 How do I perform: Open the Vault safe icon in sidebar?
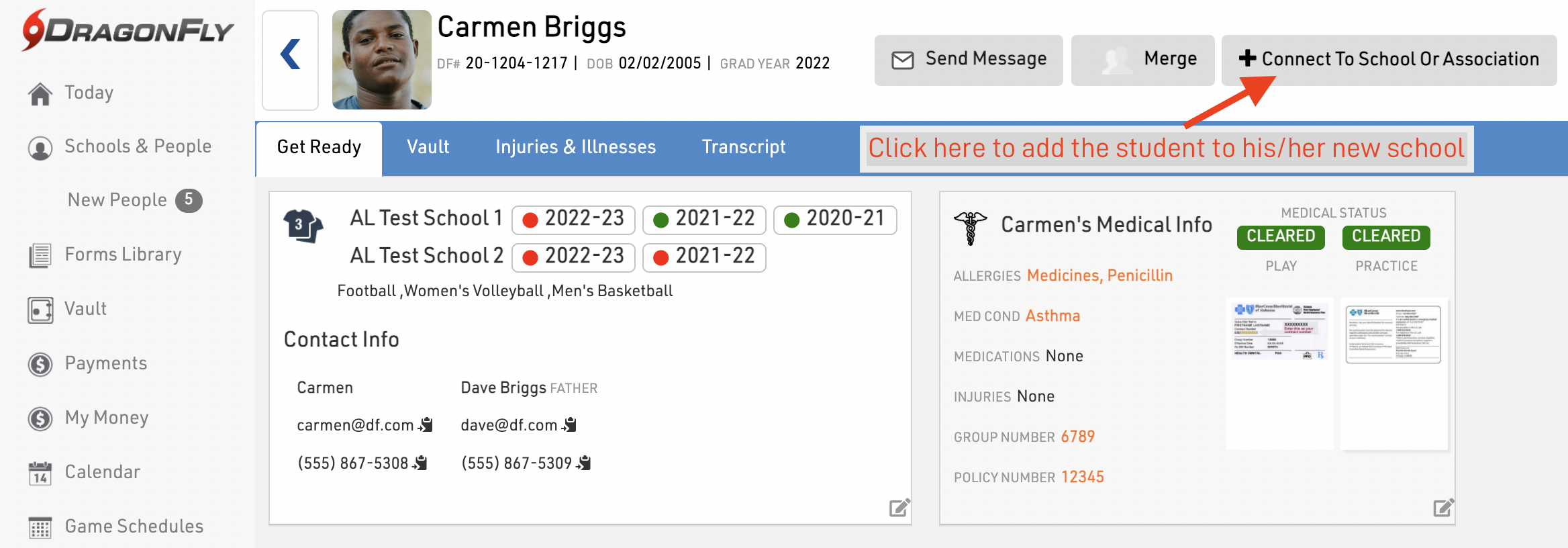tap(40, 310)
